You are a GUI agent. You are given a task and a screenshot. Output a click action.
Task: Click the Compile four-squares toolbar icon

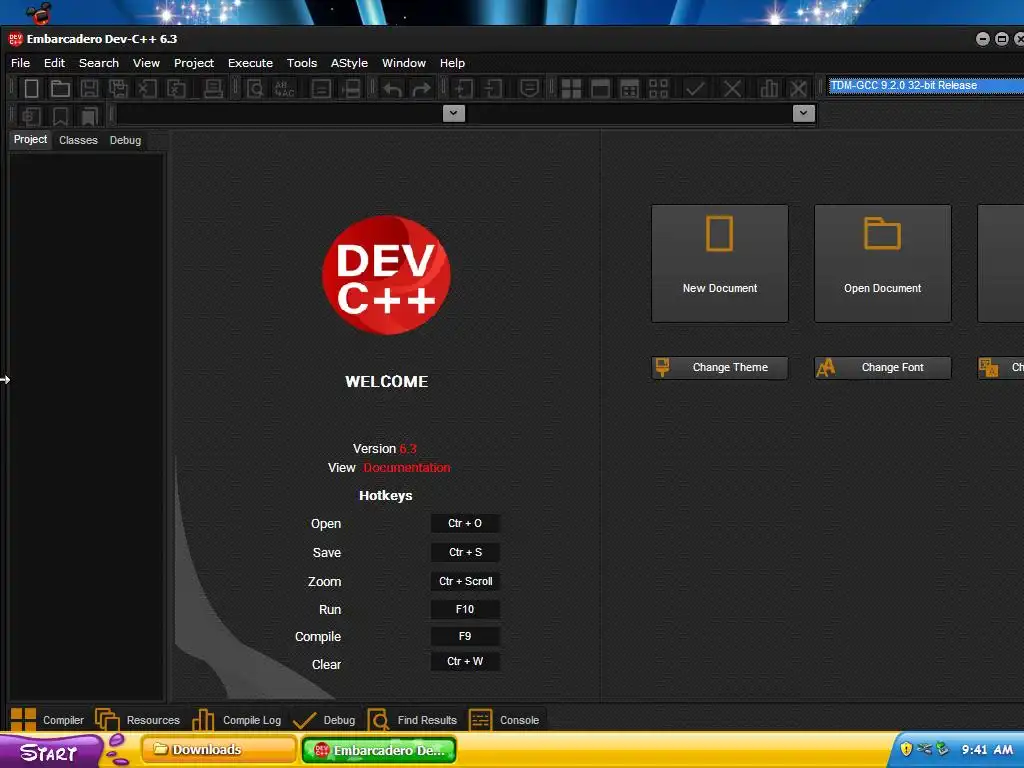pyautogui.click(x=571, y=88)
